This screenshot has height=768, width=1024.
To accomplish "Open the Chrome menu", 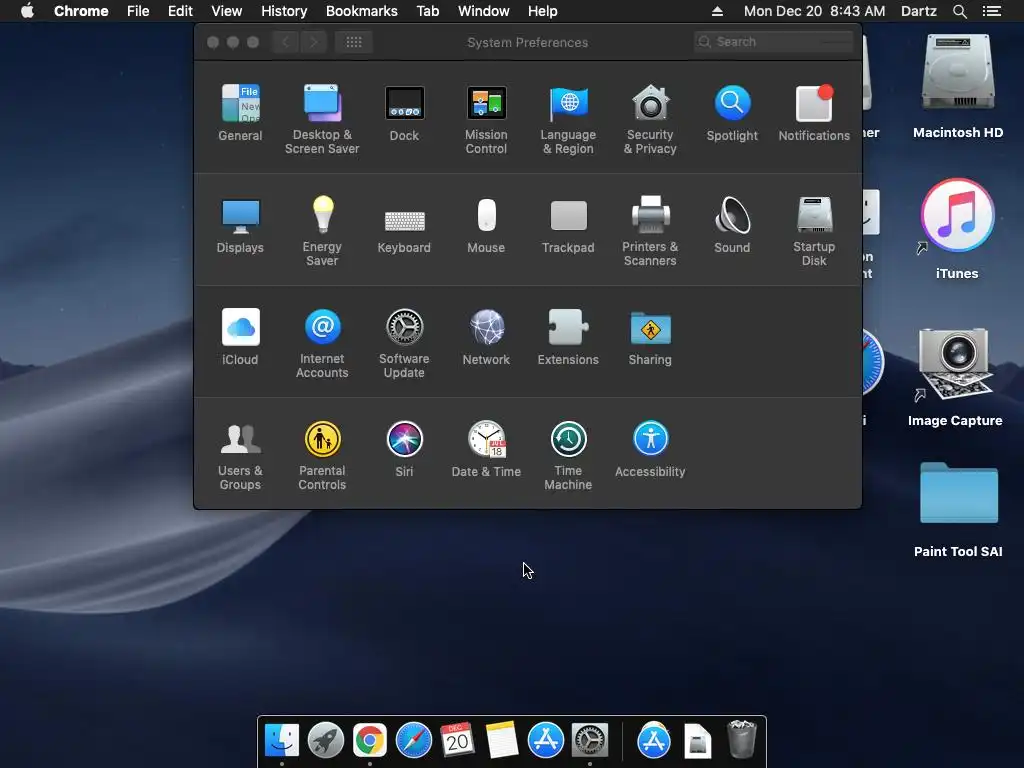I will pyautogui.click(x=81, y=11).
